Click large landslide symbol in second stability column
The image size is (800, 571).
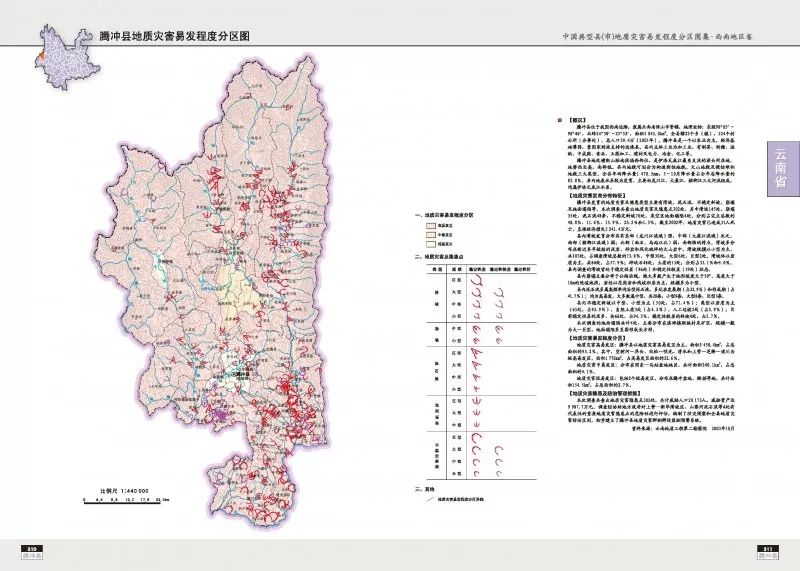[x=499, y=293]
